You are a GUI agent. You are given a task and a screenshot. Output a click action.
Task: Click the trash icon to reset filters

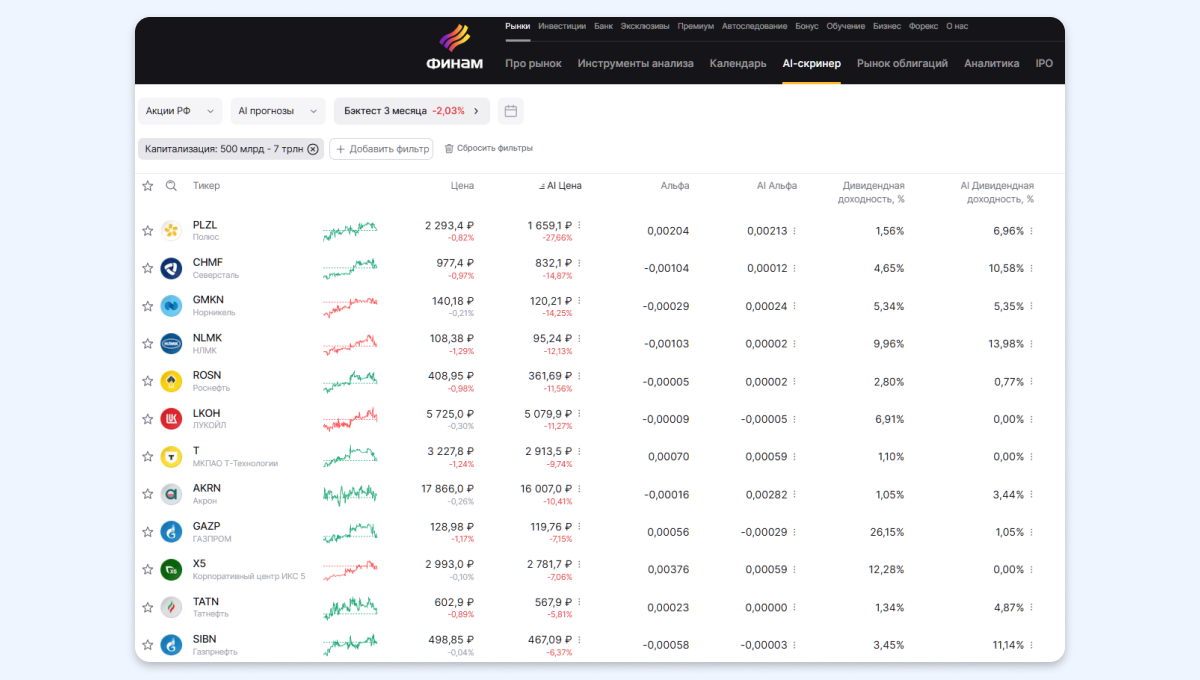click(449, 149)
